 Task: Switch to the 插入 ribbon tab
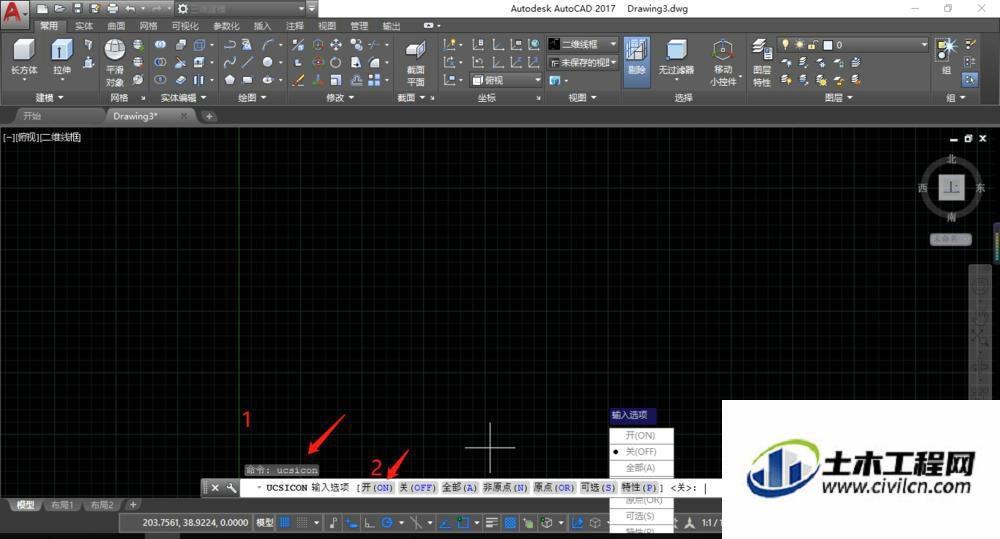(x=262, y=26)
